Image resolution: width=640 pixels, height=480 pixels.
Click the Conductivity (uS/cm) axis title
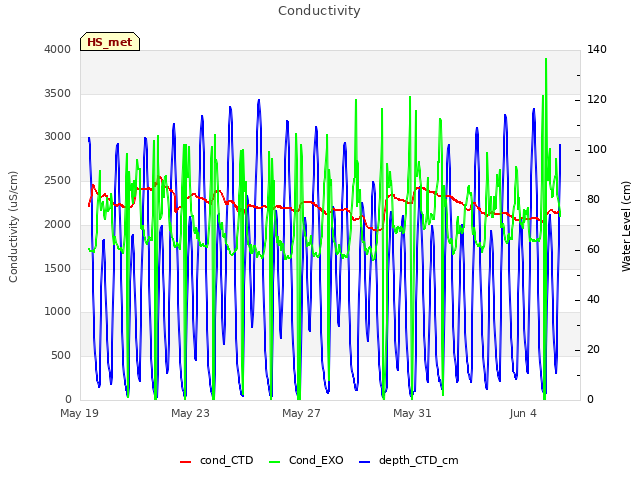13,227
